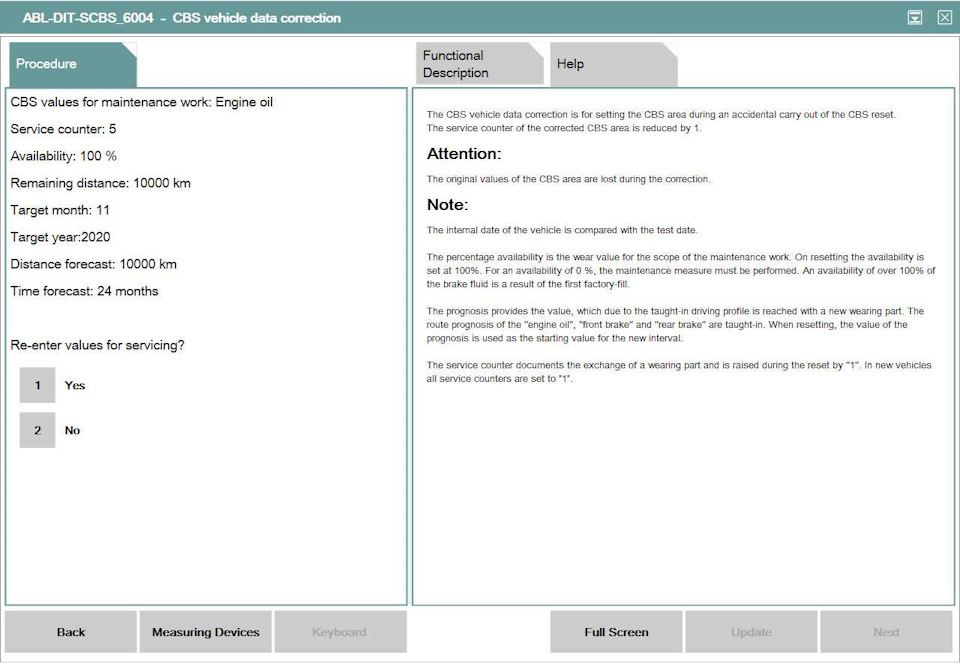Click the 'Target month: 11' line

coord(60,210)
